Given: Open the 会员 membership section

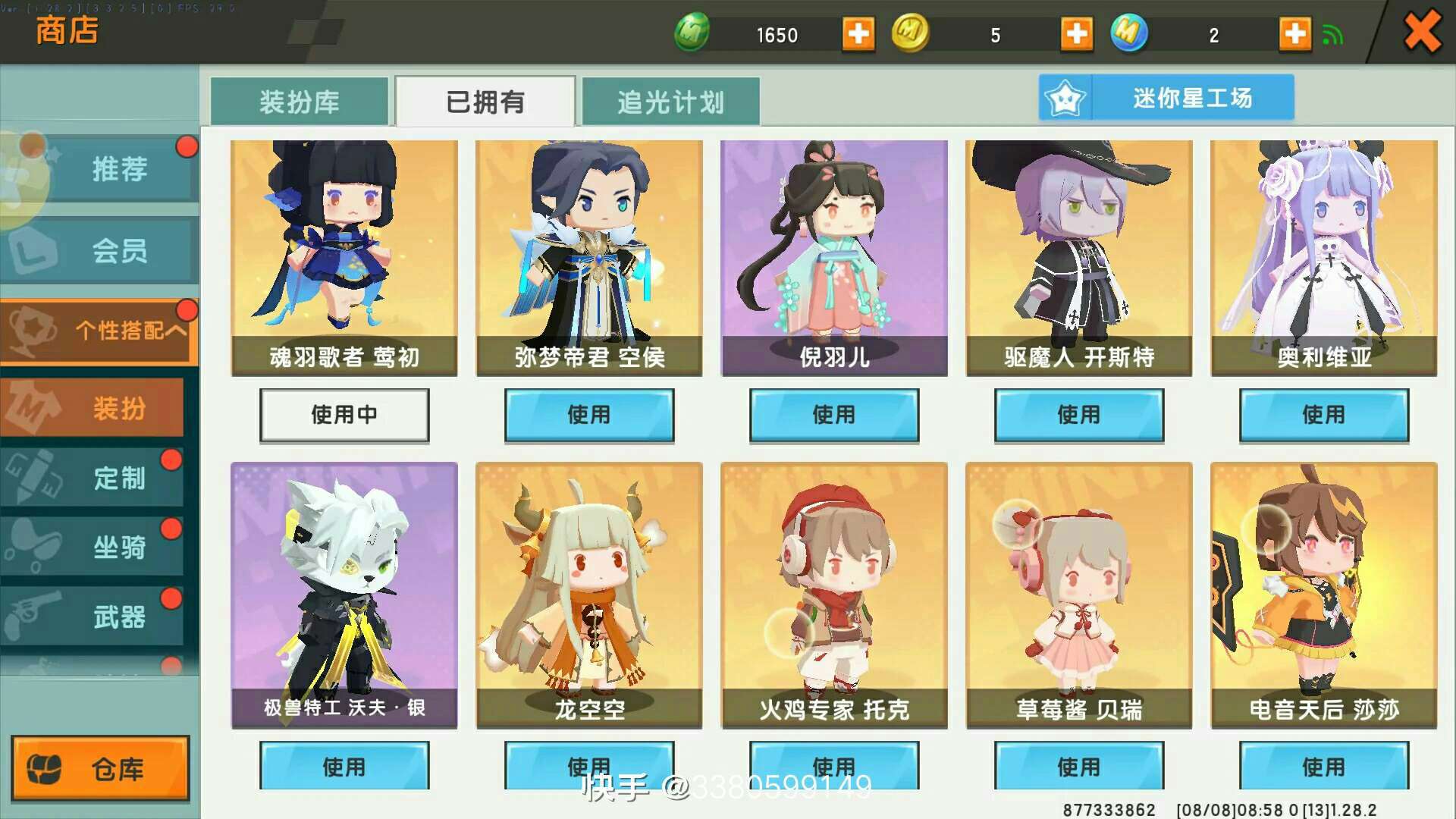Looking at the screenshot, I should click(99, 249).
